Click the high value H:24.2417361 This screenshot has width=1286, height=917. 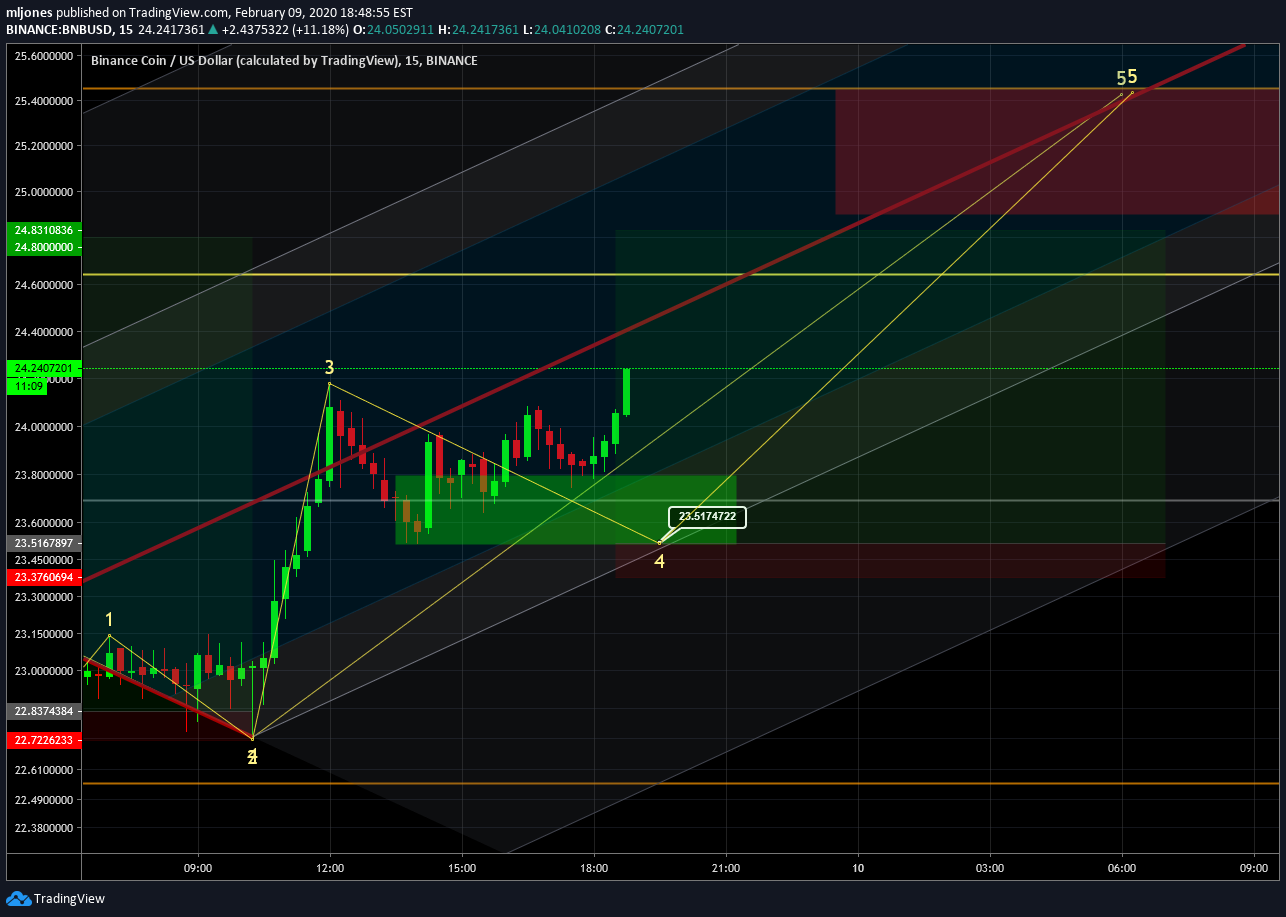coord(477,30)
